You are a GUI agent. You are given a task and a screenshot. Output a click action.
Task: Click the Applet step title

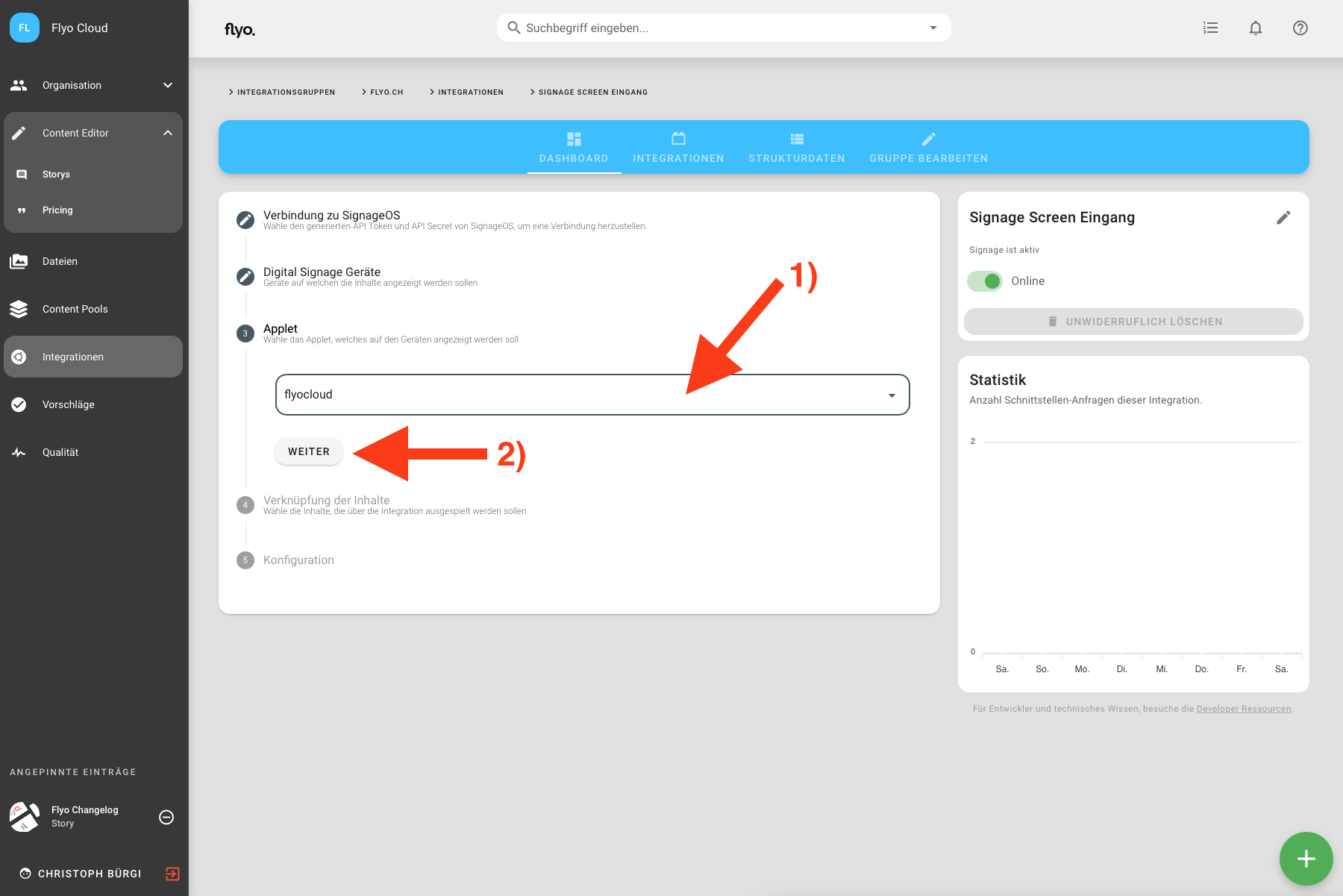(x=280, y=328)
